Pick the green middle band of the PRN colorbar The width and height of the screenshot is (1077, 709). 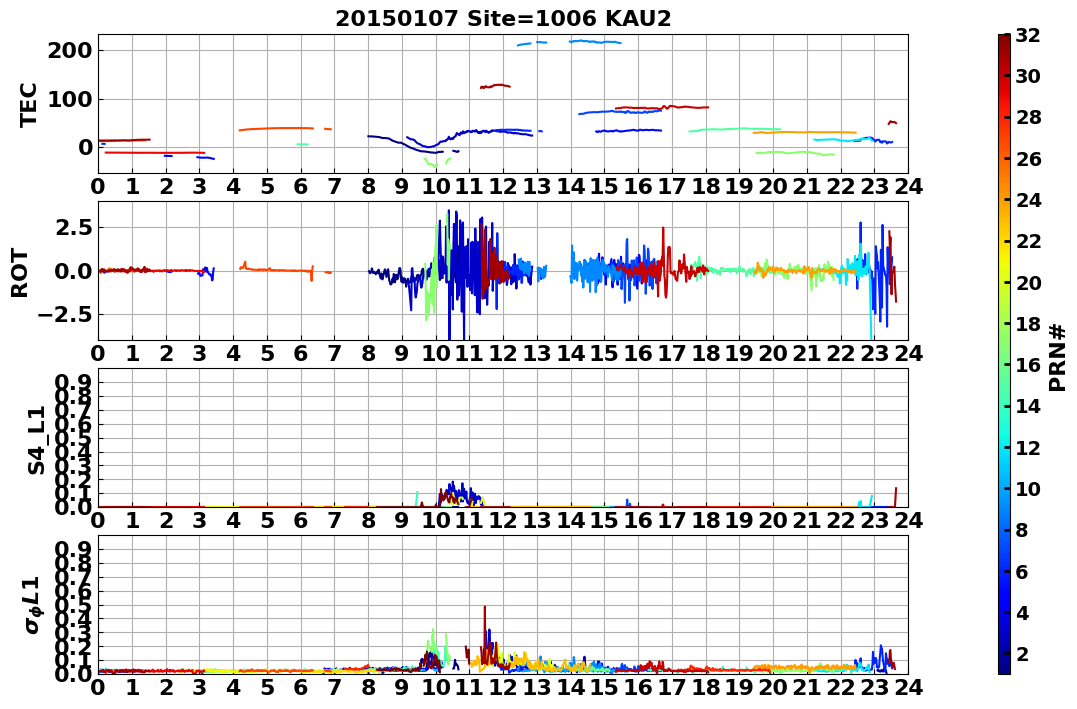point(1004,344)
